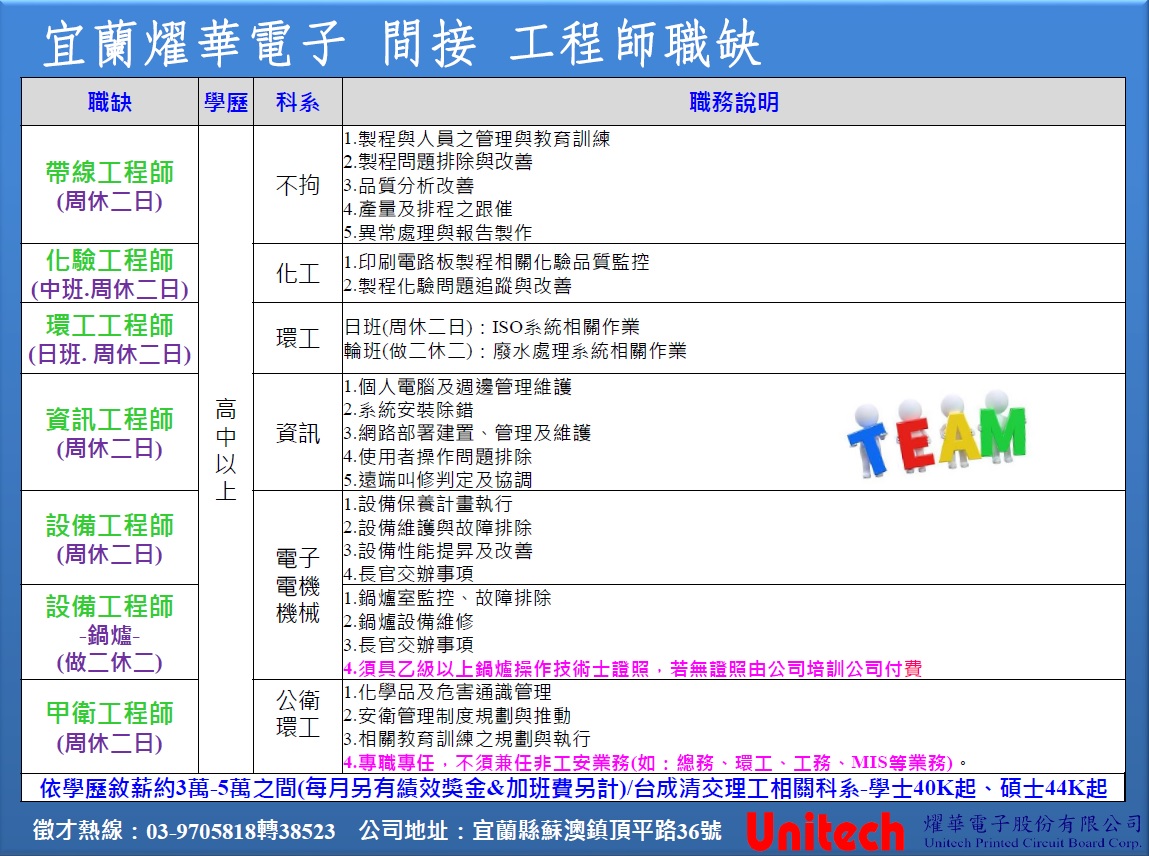Image resolution: width=1149 pixels, height=856 pixels.
Task: Click the title 宜蘭燿華電子 間接 工程師職缺
Action: (402, 44)
